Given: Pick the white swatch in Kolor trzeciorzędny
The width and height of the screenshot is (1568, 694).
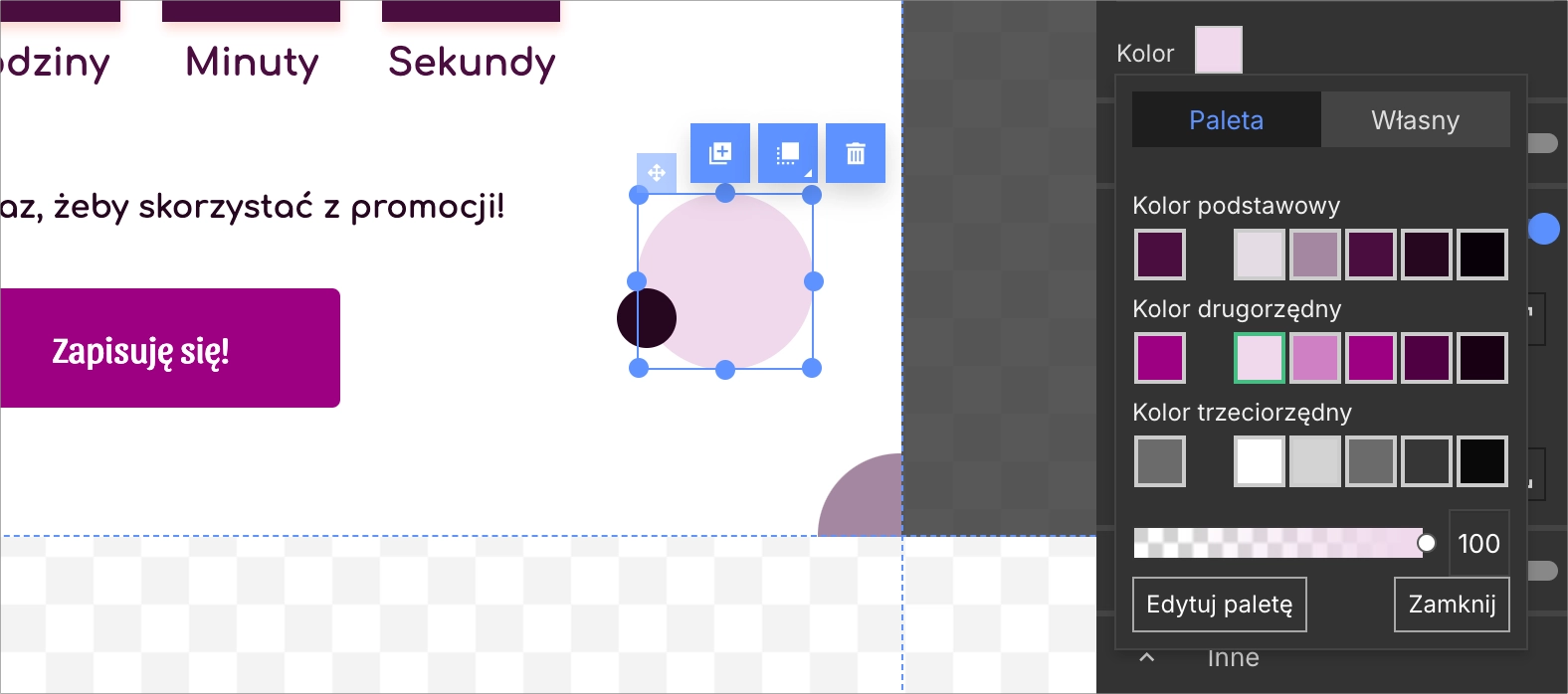Looking at the screenshot, I should pos(1260,461).
